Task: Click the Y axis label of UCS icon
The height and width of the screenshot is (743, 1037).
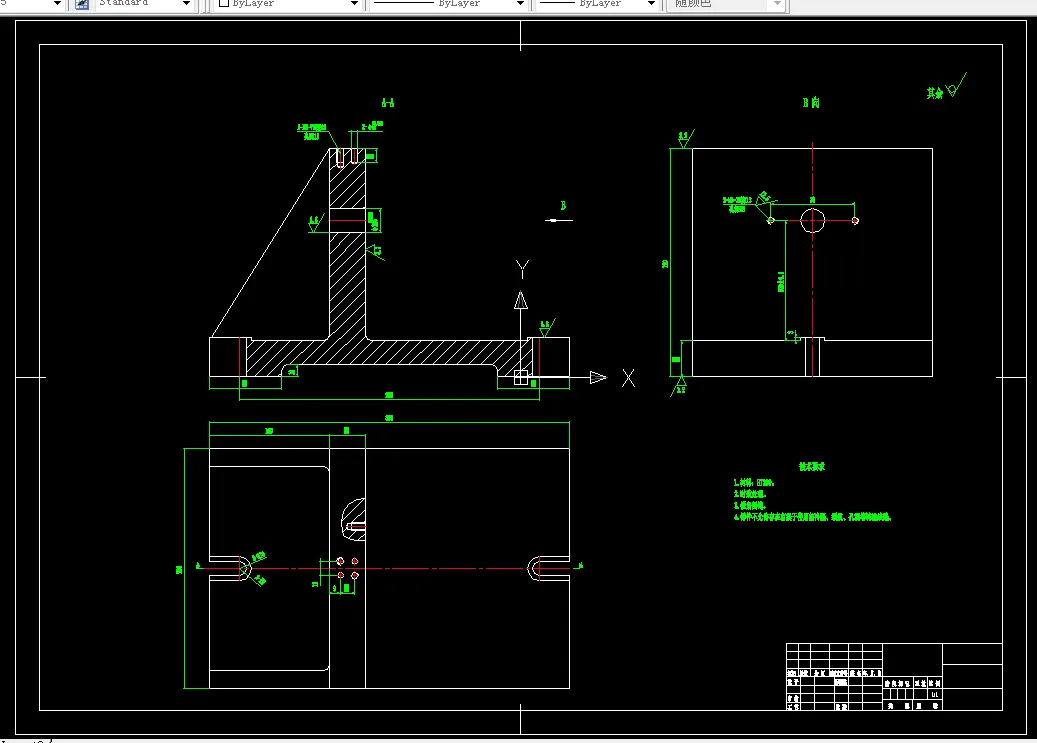Action: point(522,269)
